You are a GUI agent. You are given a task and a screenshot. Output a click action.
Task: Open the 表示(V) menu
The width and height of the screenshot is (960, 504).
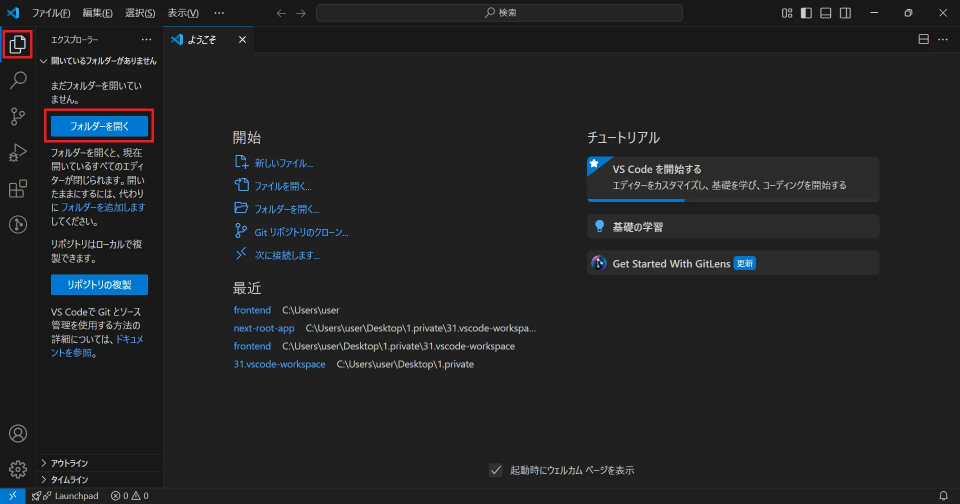pos(183,13)
